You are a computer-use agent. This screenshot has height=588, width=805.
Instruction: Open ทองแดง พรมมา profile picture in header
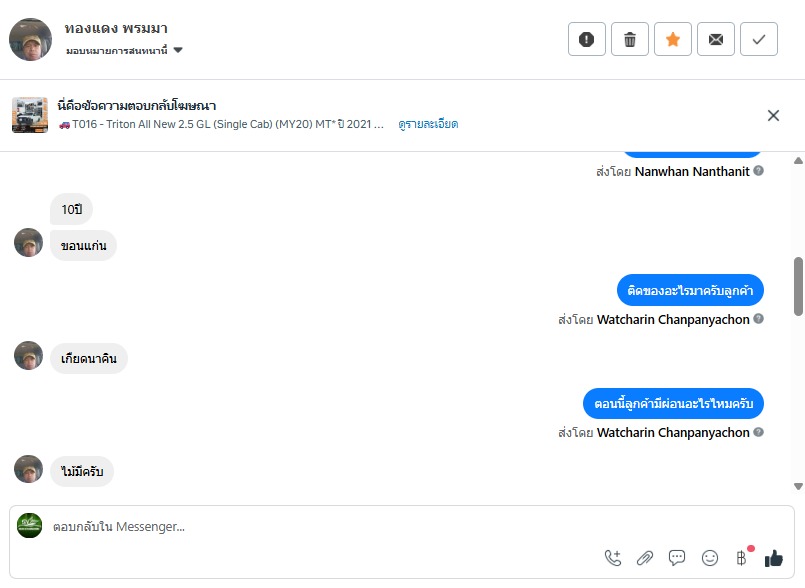pos(30,40)
